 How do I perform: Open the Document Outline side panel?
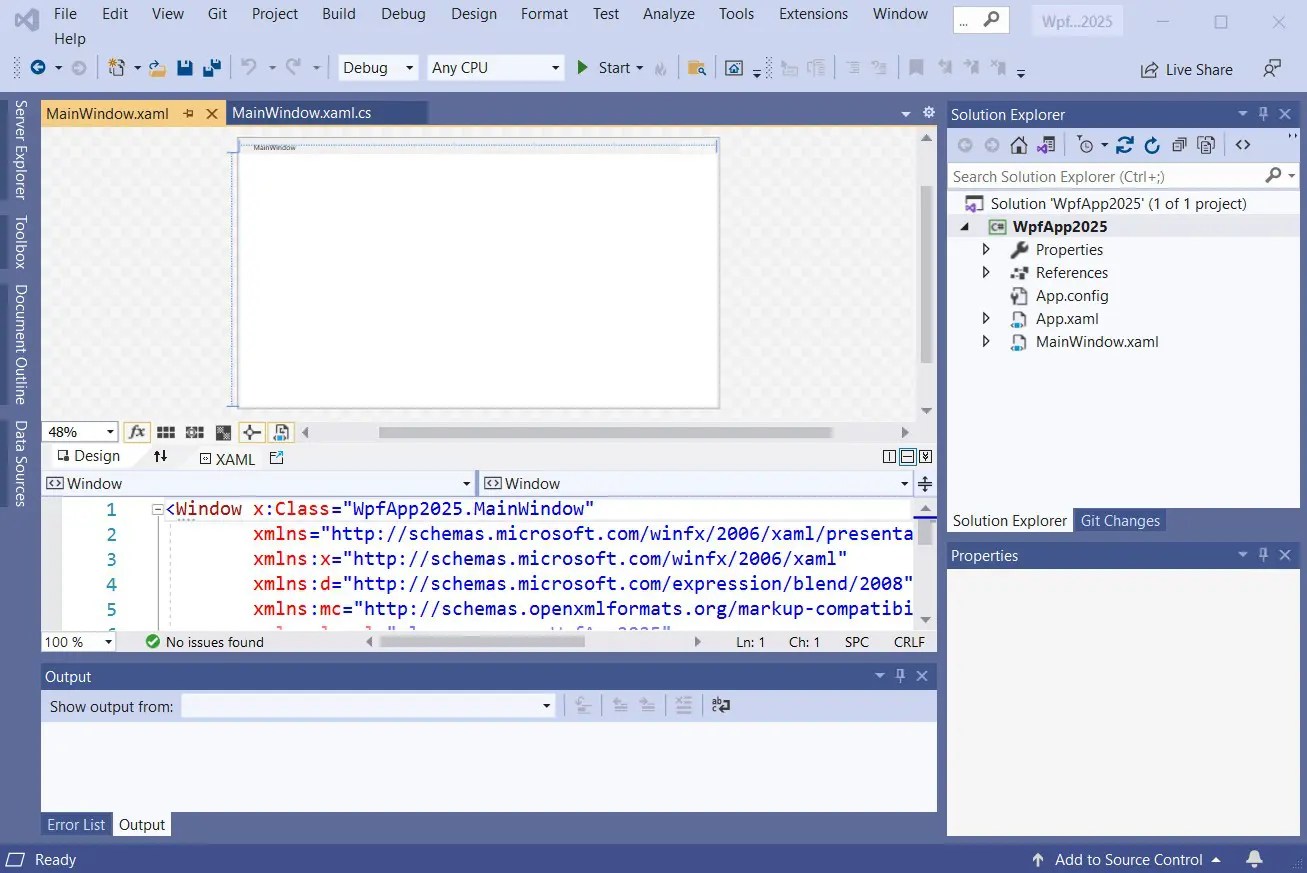pyautogui.click(x=20, y=344)
